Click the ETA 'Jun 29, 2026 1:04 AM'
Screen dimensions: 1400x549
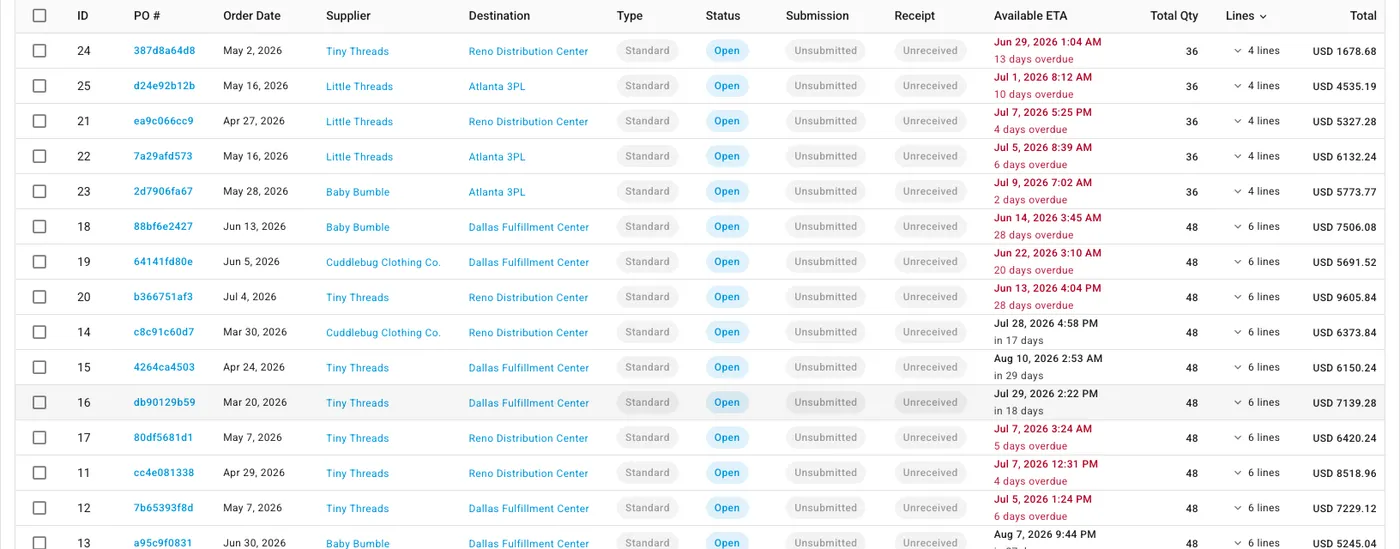[1047, 42]
